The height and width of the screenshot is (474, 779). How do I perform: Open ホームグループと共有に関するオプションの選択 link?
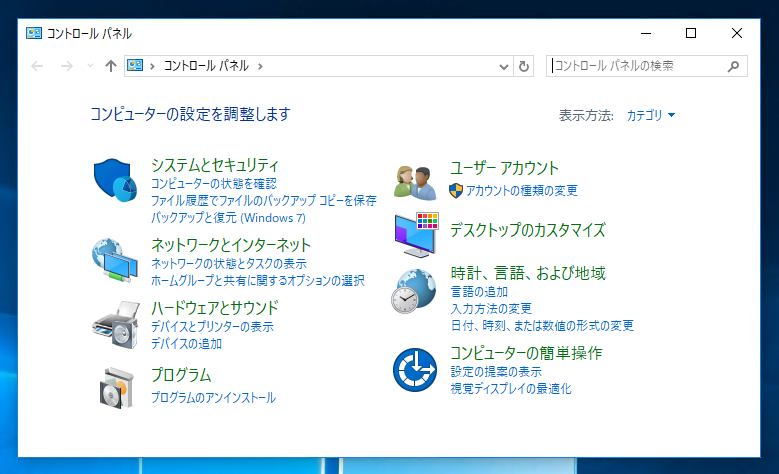[258, 281]
